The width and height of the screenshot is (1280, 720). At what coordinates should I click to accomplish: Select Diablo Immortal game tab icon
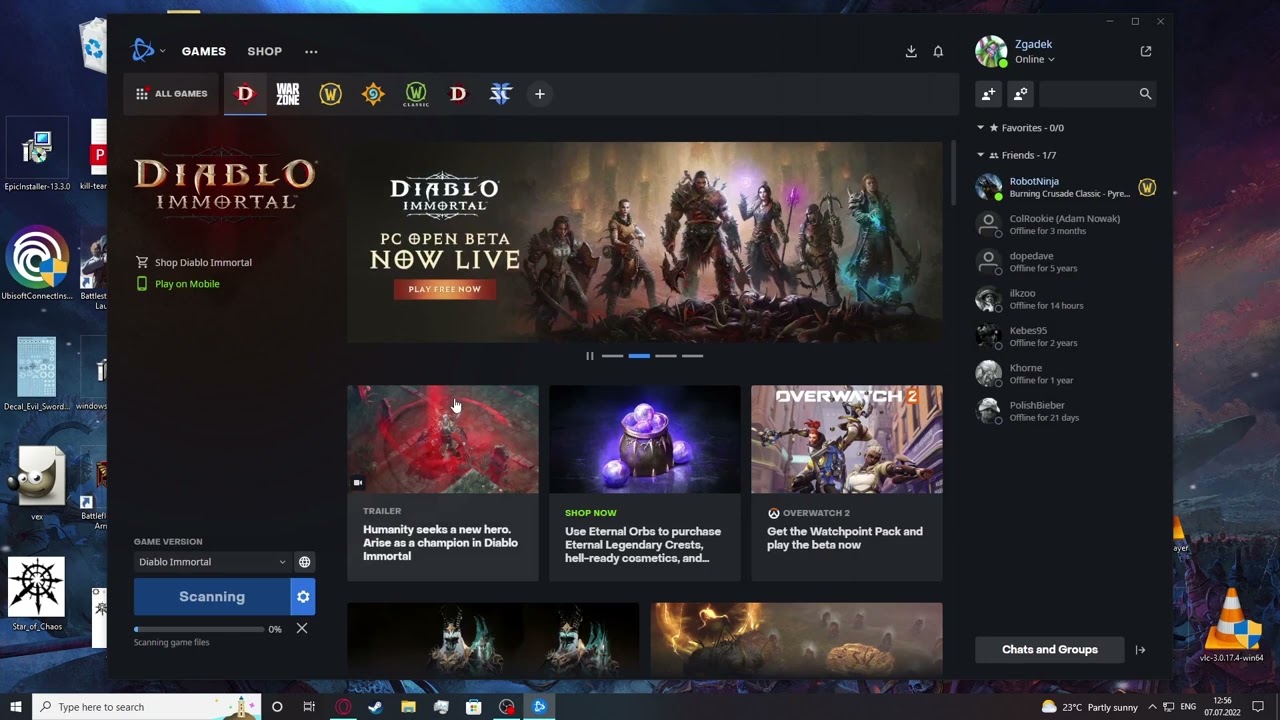tap(245, 94)
